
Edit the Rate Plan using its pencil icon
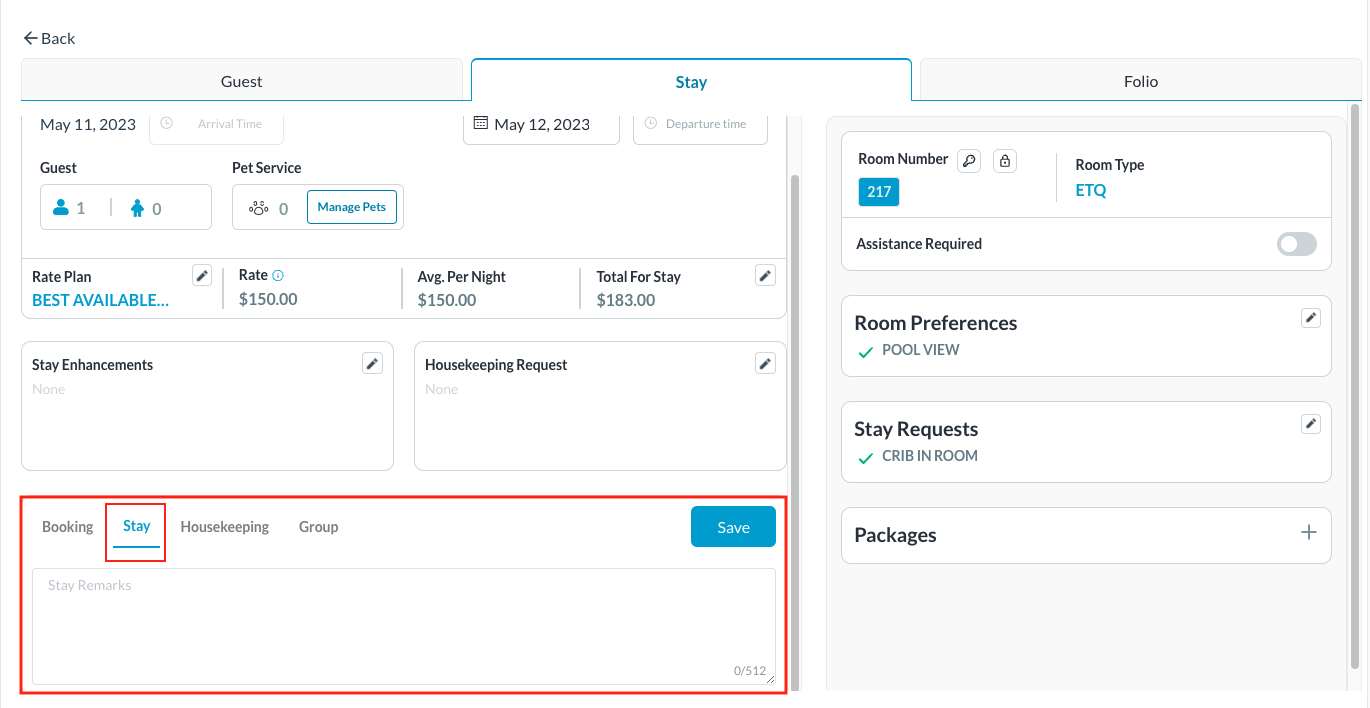pos(201,275)
